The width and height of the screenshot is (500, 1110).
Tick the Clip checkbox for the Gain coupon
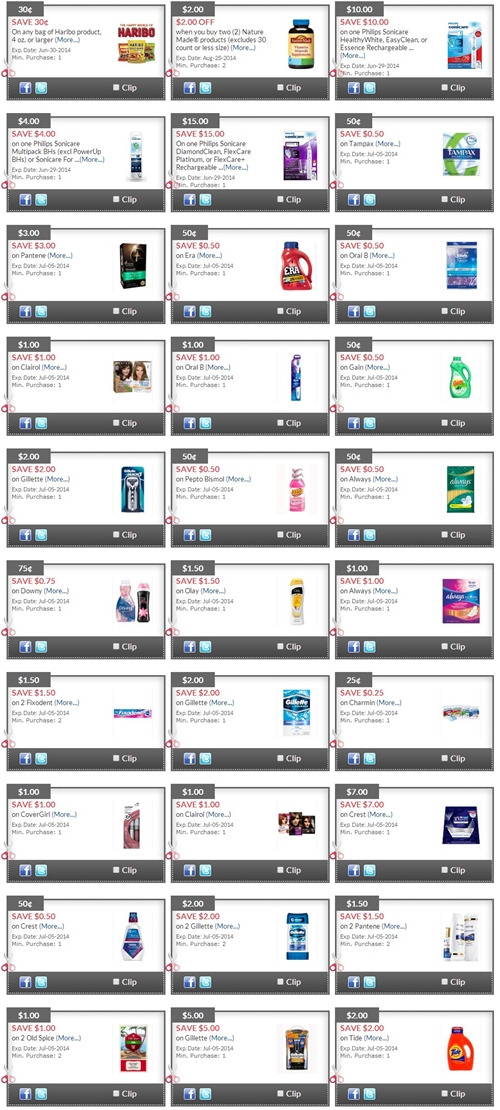coord(445,423)
